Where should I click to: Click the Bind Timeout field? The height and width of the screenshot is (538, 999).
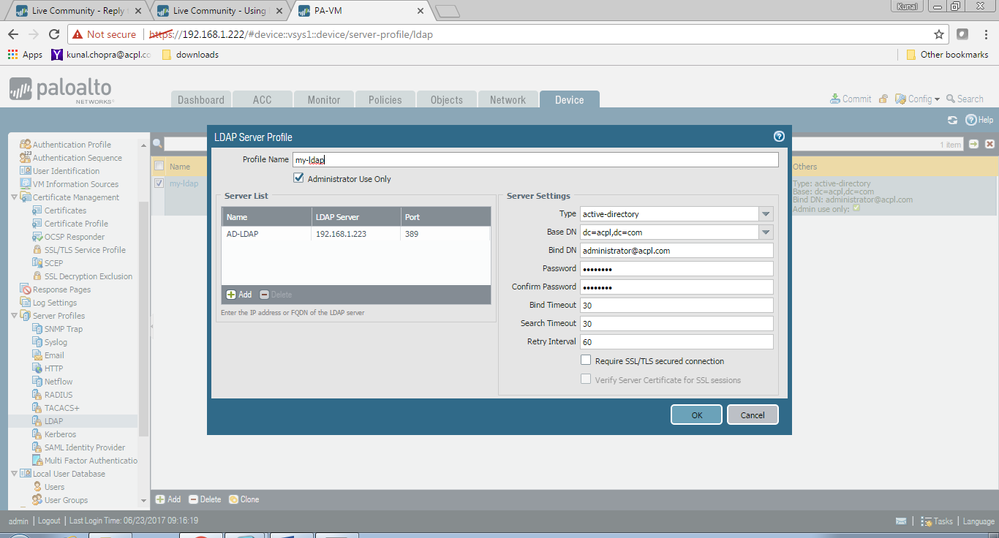pyautogui.click(x=677, y=305)
